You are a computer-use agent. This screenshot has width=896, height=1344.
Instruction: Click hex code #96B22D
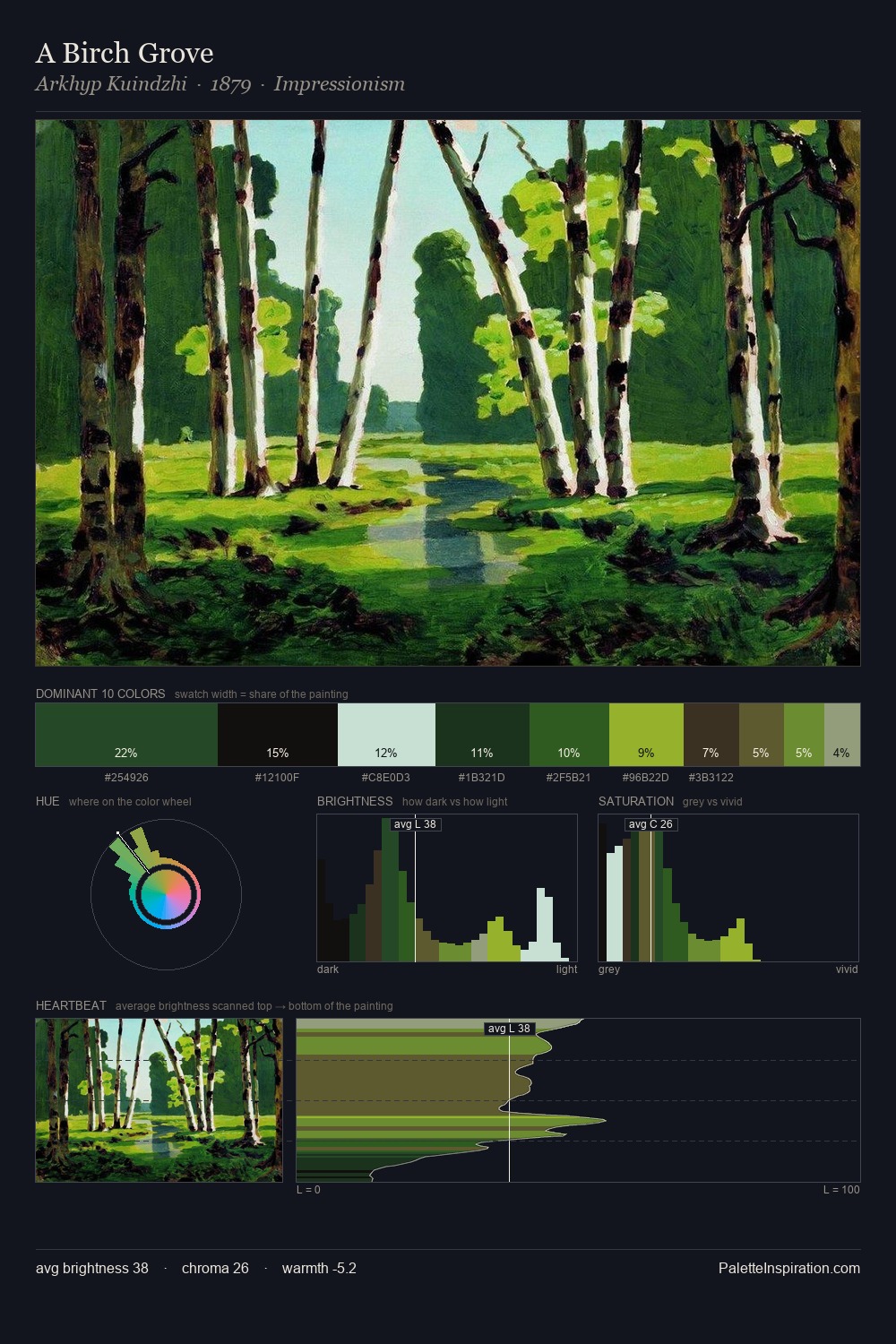(x=646, y=778)
